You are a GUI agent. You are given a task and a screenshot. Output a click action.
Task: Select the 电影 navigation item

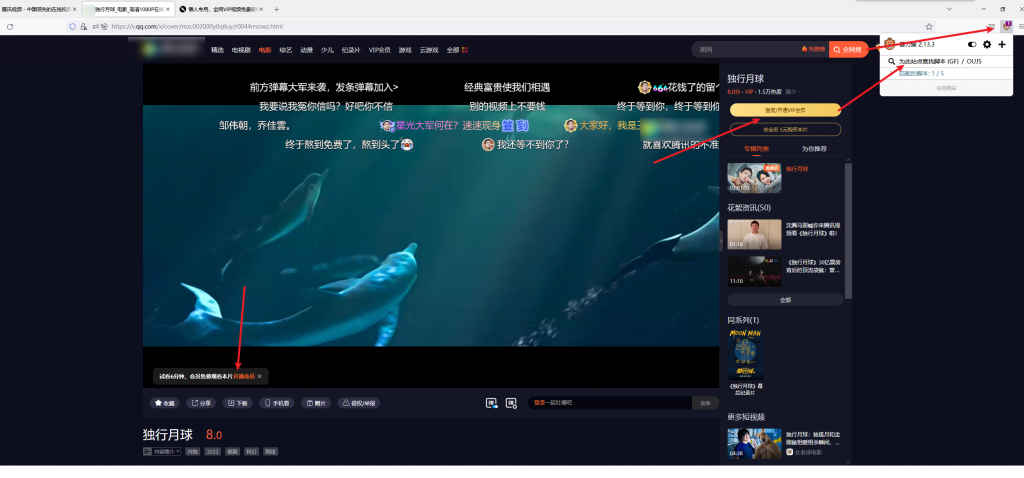click(264, 50)
